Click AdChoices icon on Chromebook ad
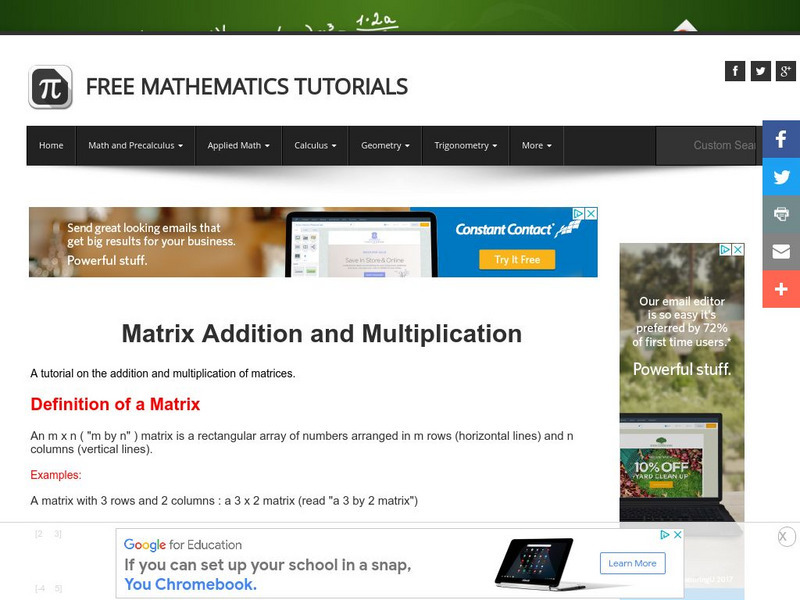The image size is (800, 600). pyautogui.click(x=665, y=535)
